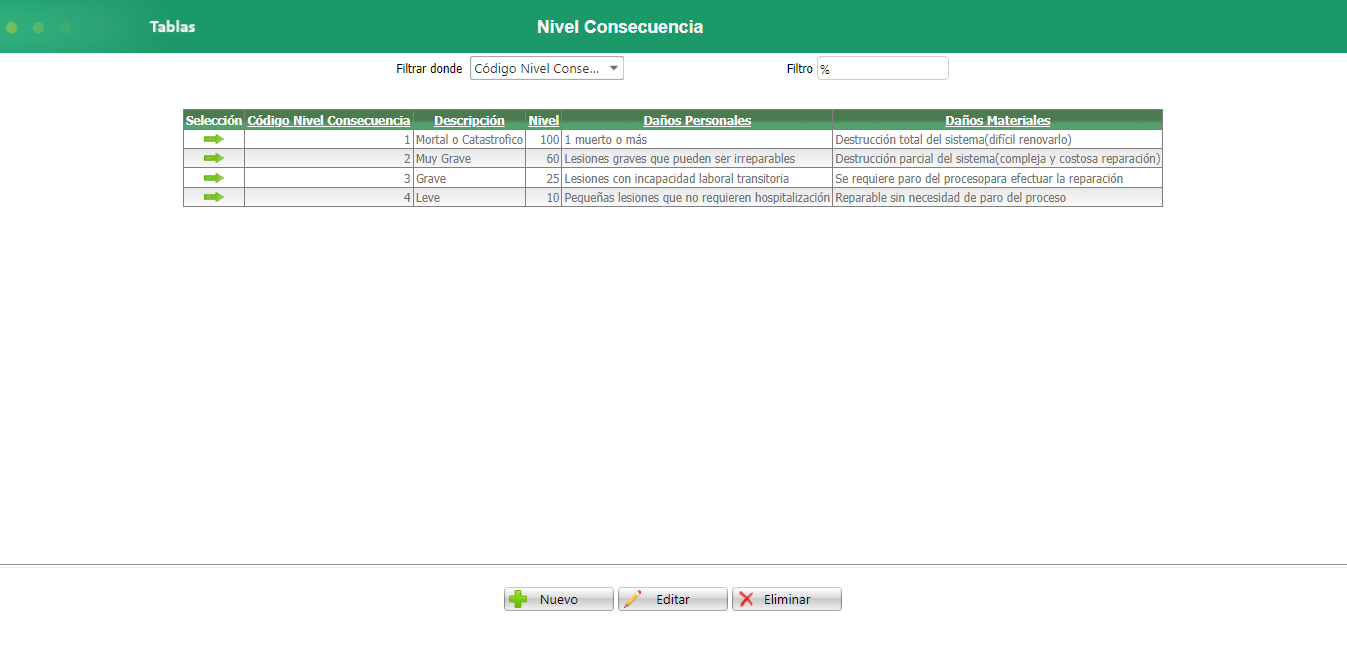Open the Tablas menu
This screenshot has width=1347, height=657.
[172, 27]
